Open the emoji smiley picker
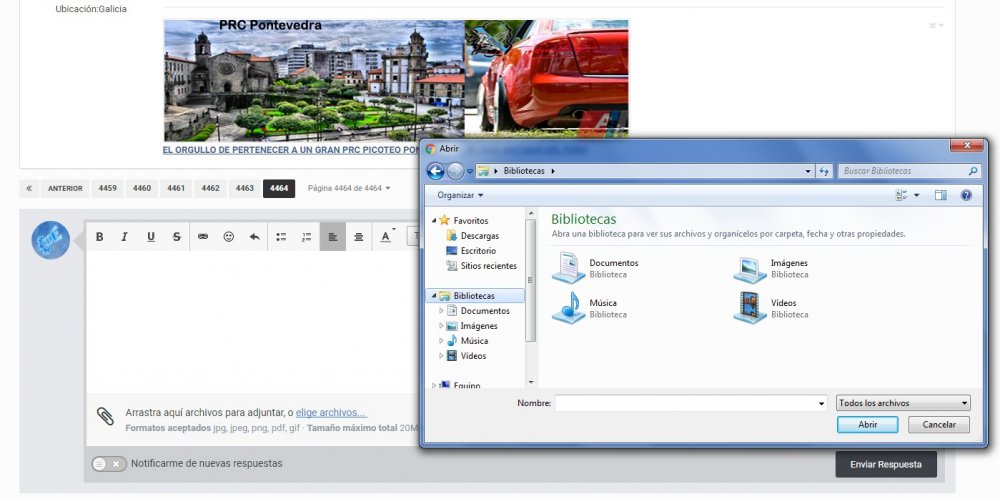 (228, 237)
